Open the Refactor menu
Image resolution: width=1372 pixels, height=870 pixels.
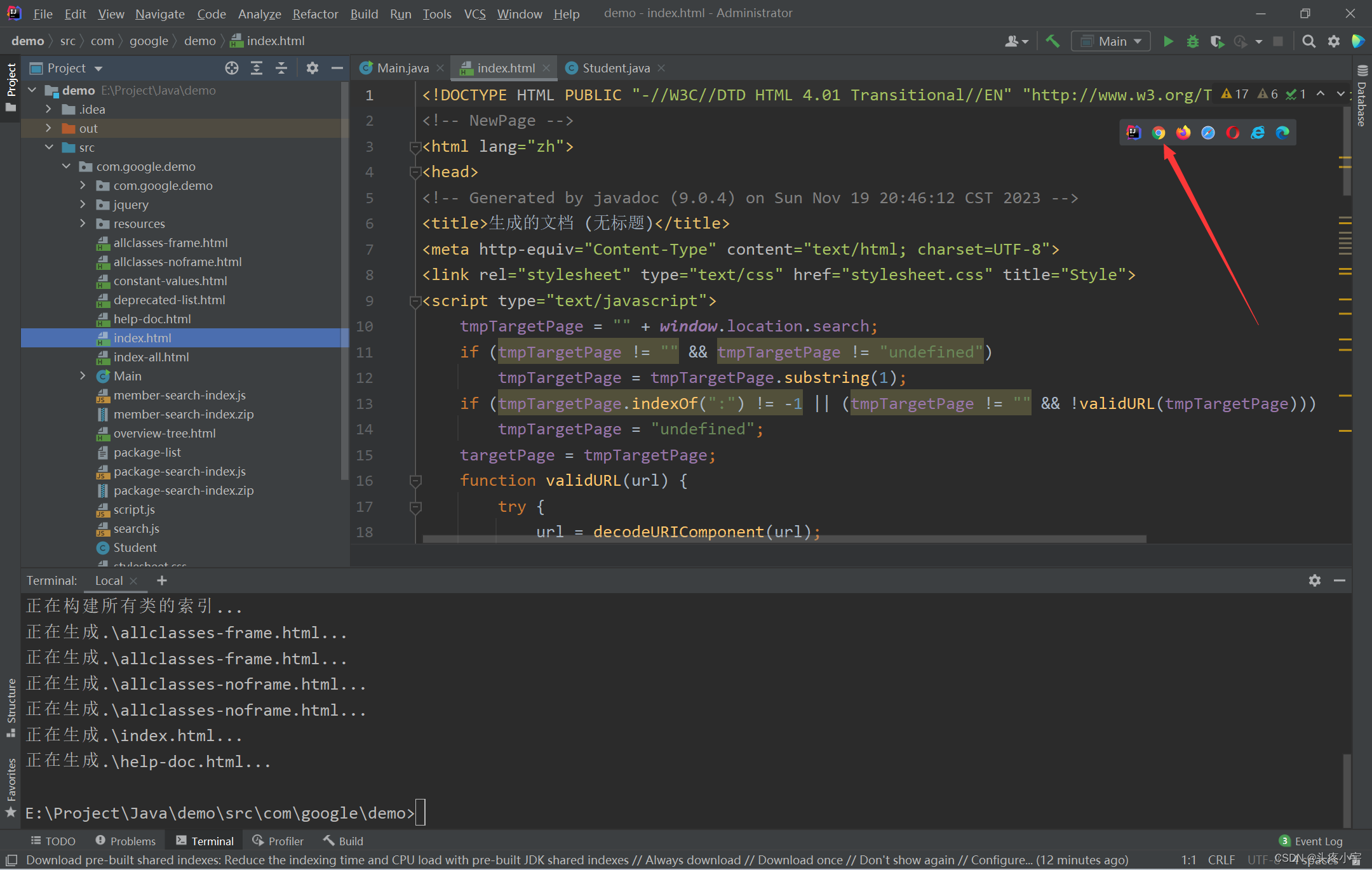pyautogui.click(x=315, y=13)
